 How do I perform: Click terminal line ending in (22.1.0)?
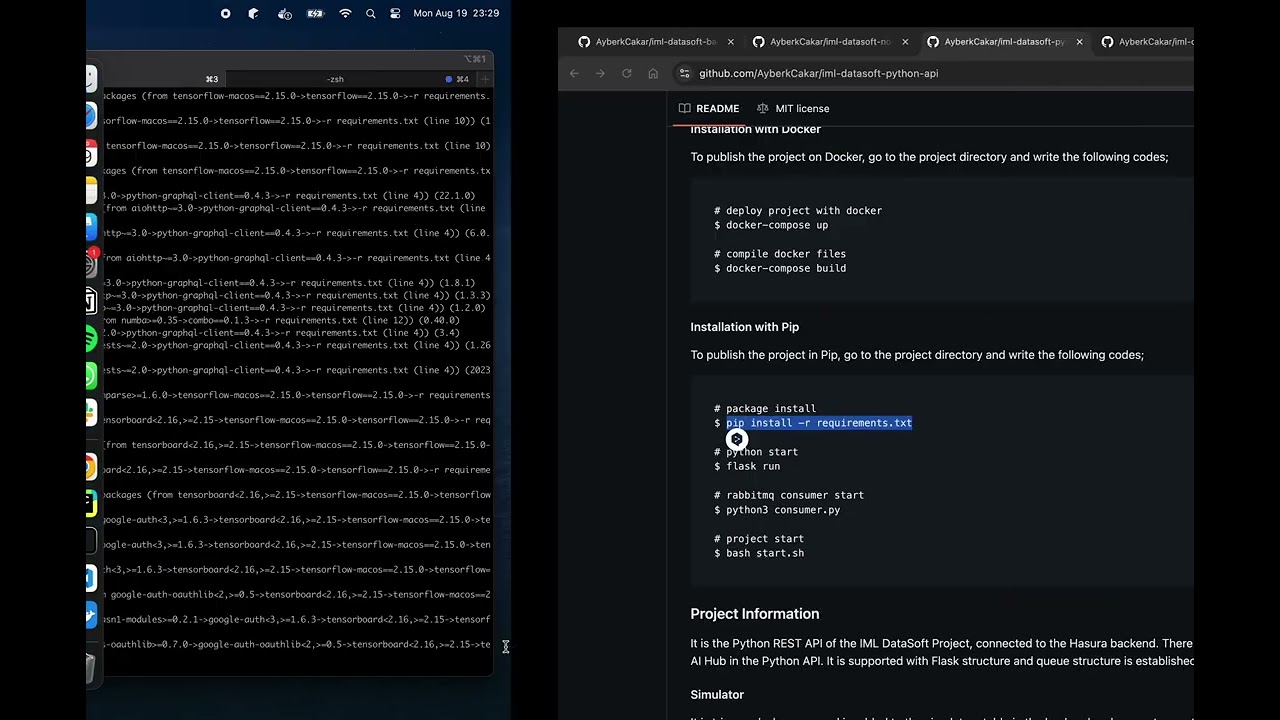coord(289,196)
